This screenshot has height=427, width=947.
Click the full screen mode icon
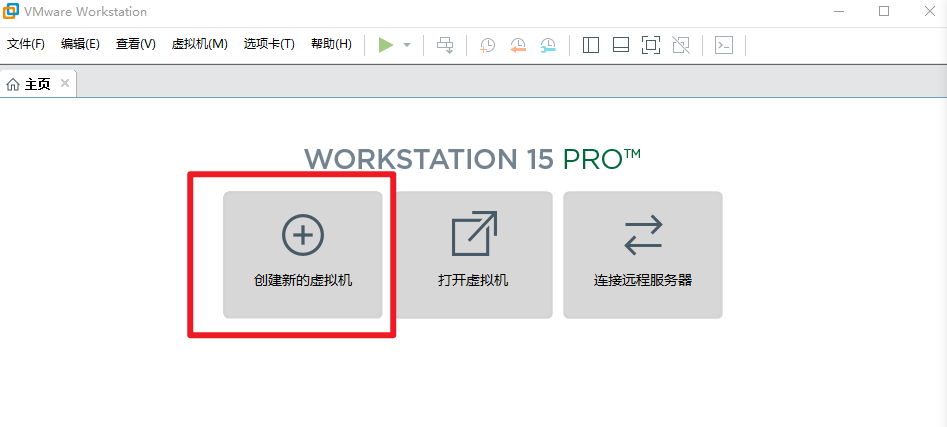pos(650,45)
